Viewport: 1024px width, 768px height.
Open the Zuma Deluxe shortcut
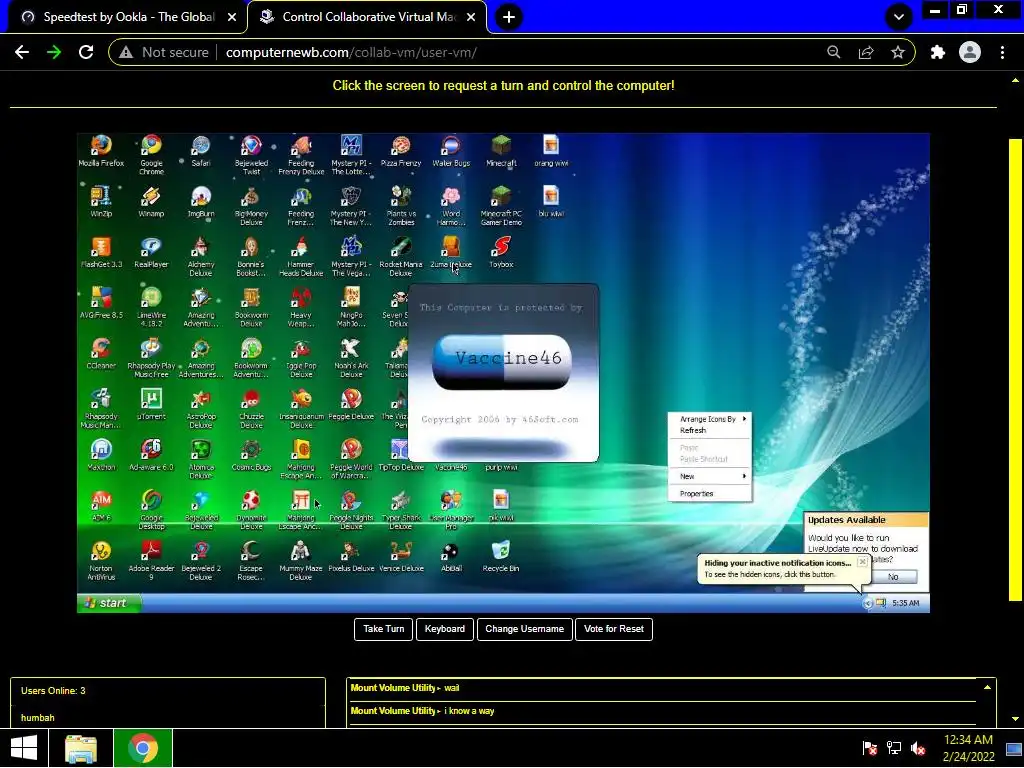[x=451, y=251]
